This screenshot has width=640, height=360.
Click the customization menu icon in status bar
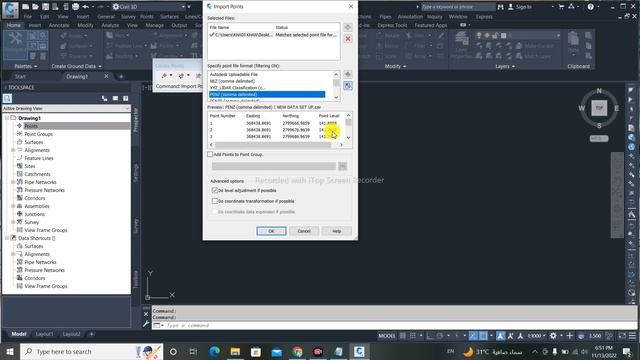click(x=632, y=336)
